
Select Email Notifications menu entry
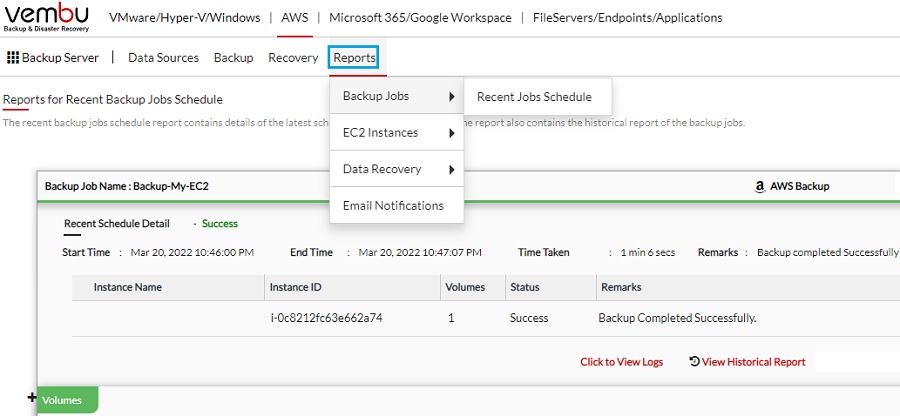[397, 205]
